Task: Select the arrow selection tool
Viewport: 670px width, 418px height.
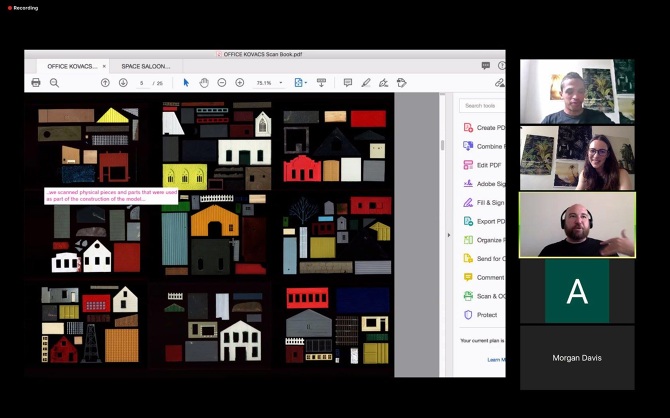Action: [186, 83]
